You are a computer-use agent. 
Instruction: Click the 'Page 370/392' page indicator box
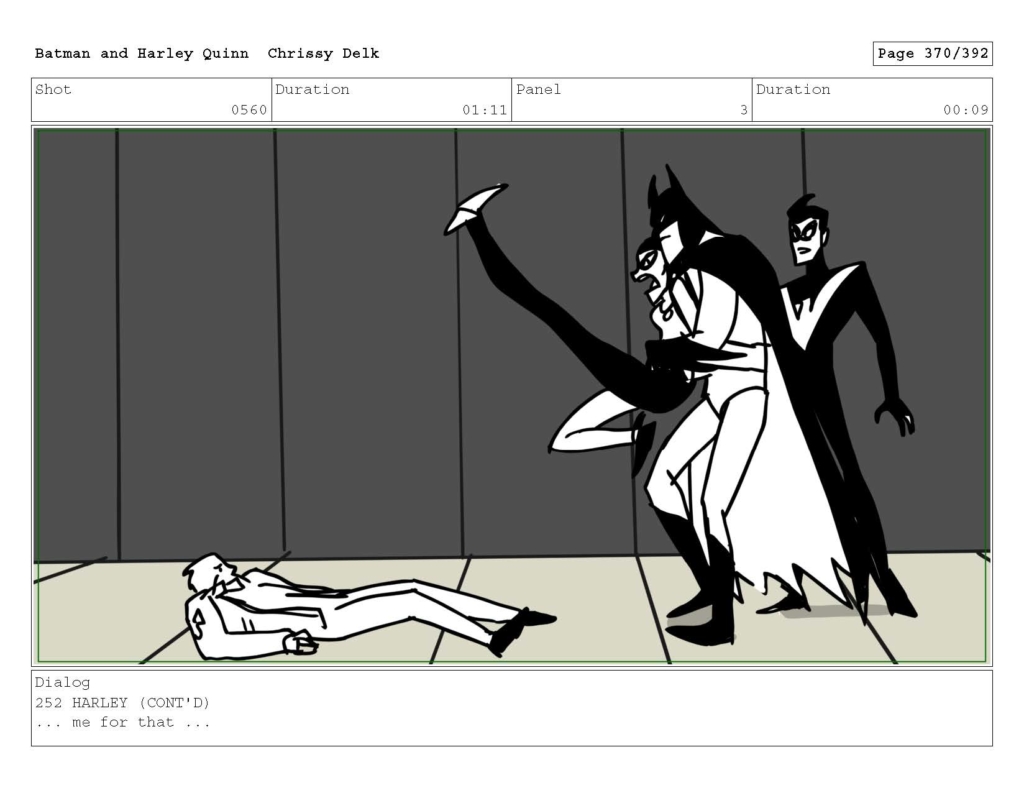[933, 54]
